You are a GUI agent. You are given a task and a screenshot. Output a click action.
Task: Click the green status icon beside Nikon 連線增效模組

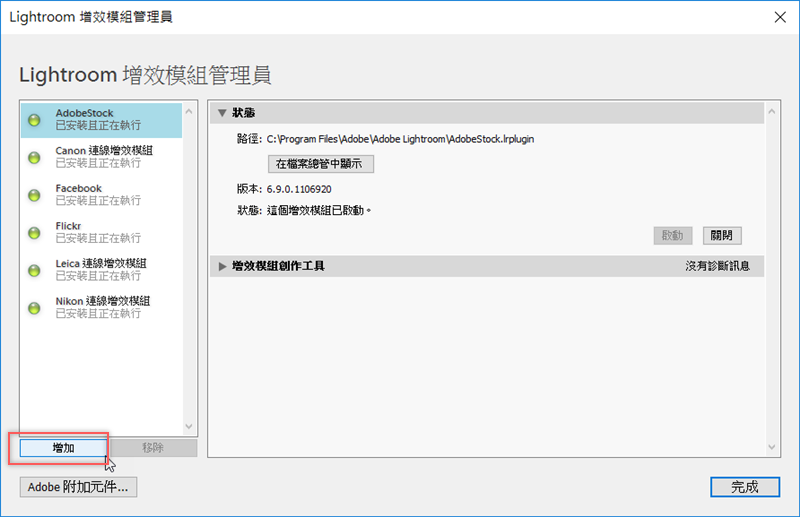[x=34, y=308]
